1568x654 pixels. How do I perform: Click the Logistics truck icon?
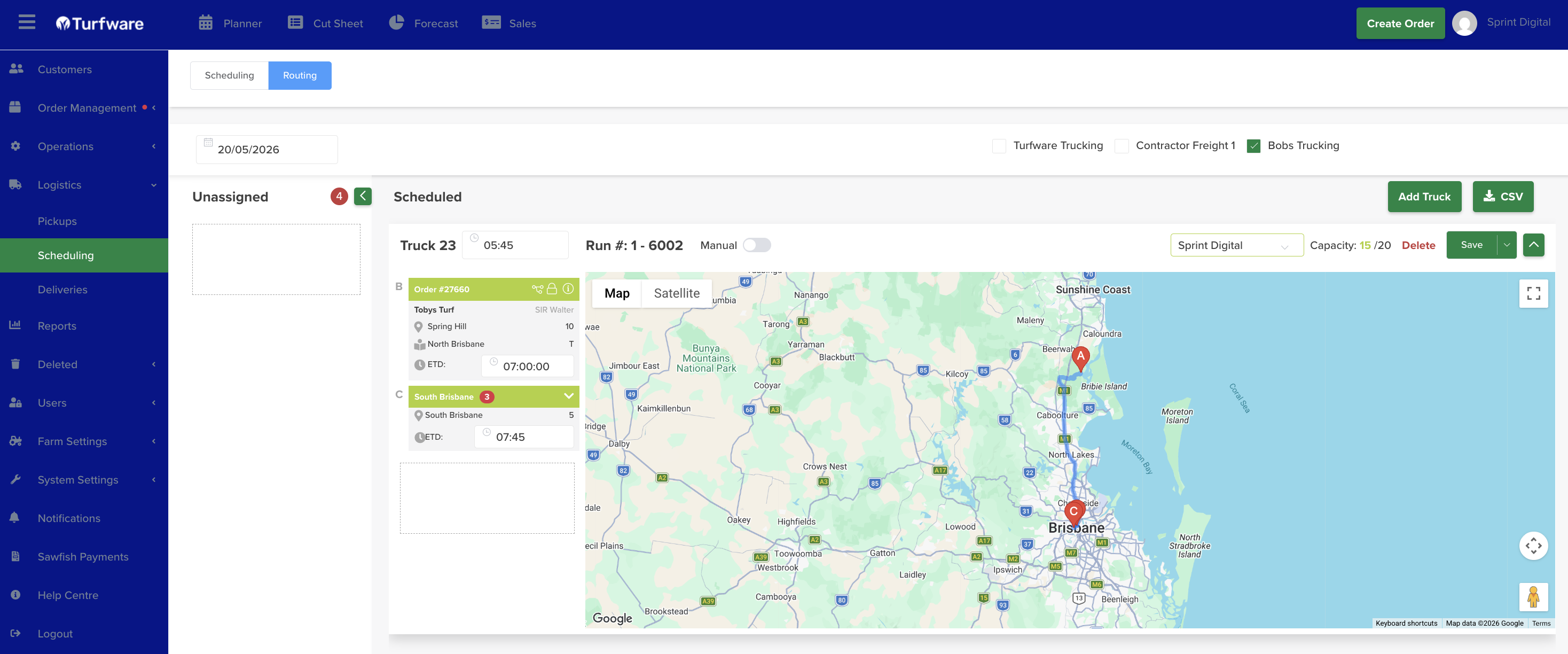click(16, 184)
